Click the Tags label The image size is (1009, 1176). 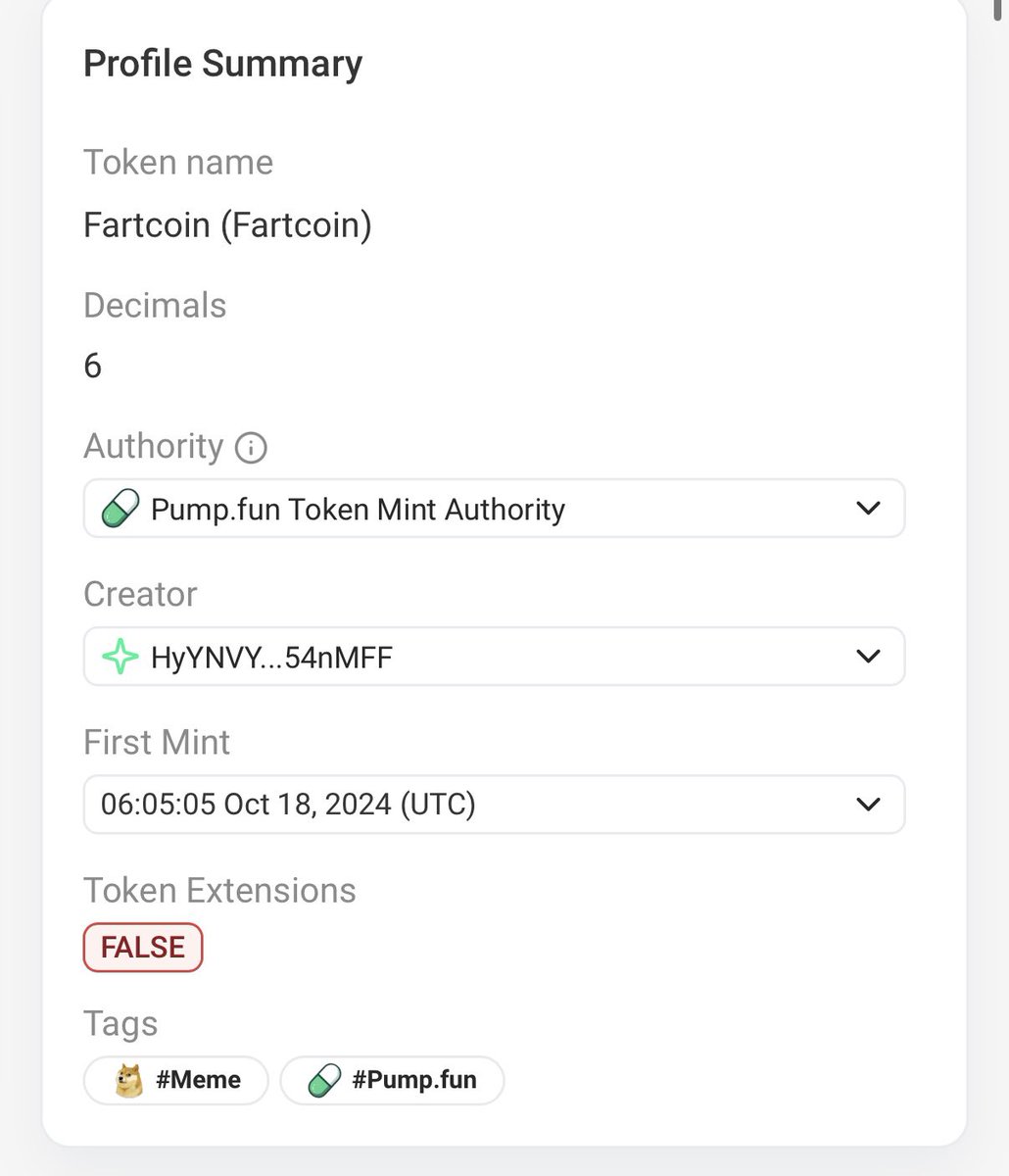click(120, 1024)
